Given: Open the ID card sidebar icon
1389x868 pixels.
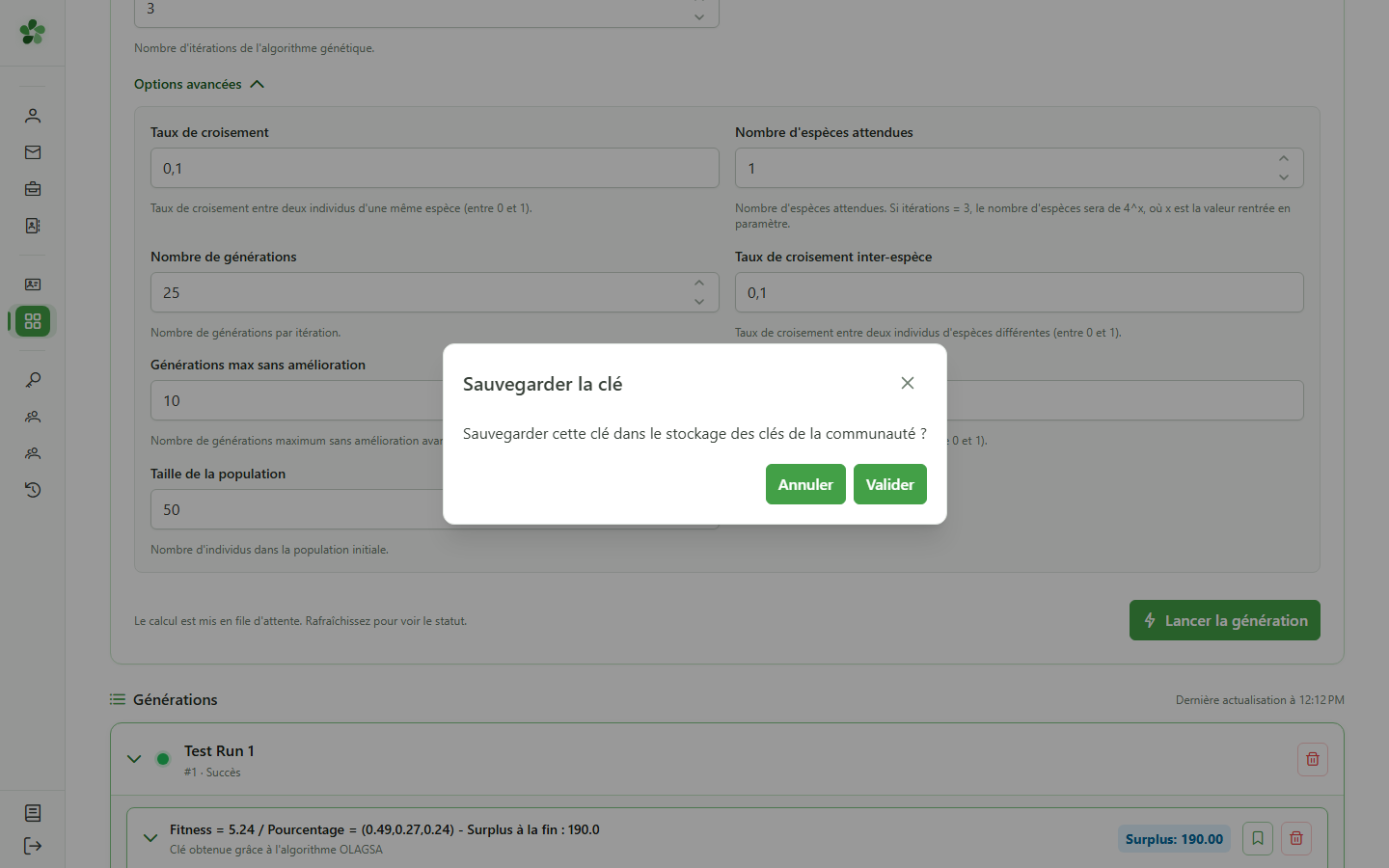Looking at the screenshot, I should click(x=33, y=285).
